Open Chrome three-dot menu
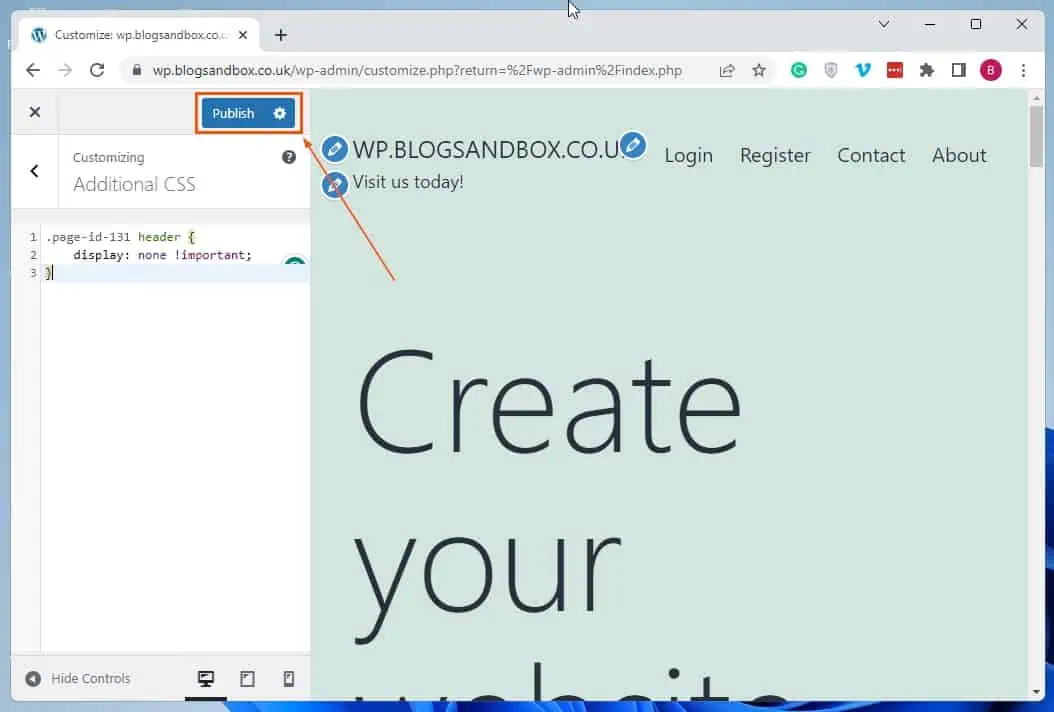 tap(1023, 70)
